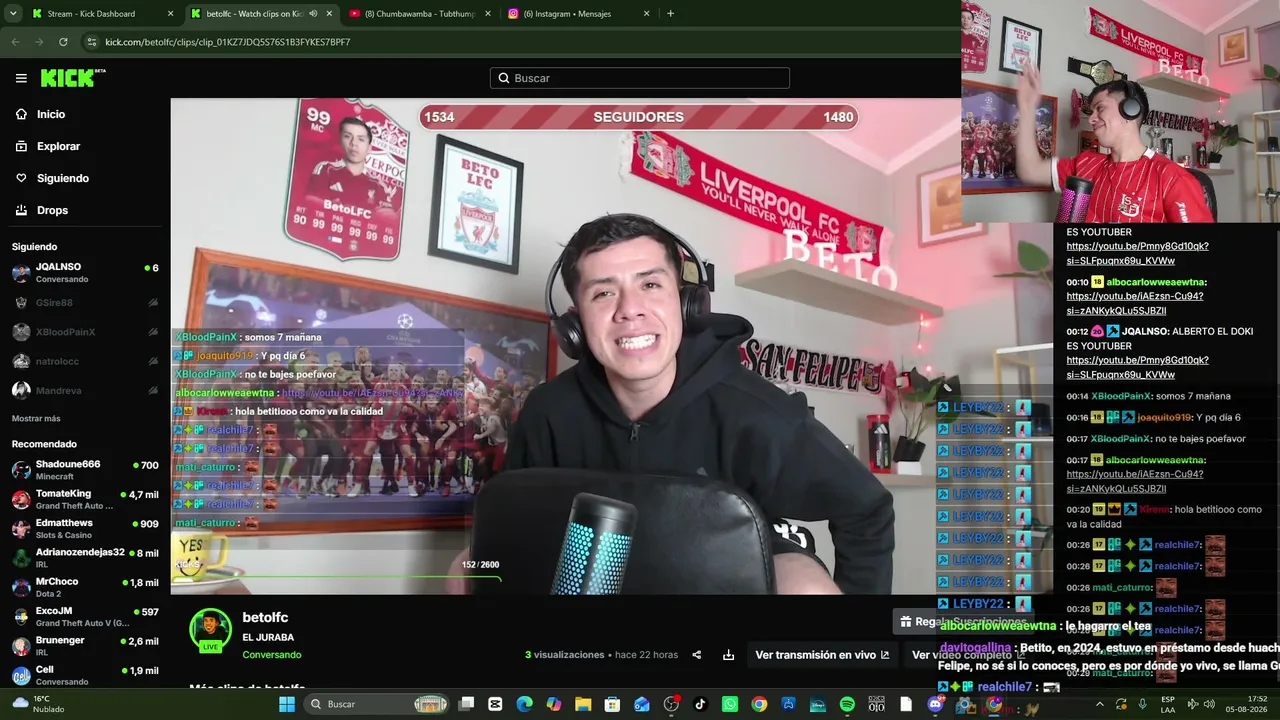Click the Conversando category under betolfc
Screen dimensions: 1280x720
pyautogui.click(x=272, y=655)
